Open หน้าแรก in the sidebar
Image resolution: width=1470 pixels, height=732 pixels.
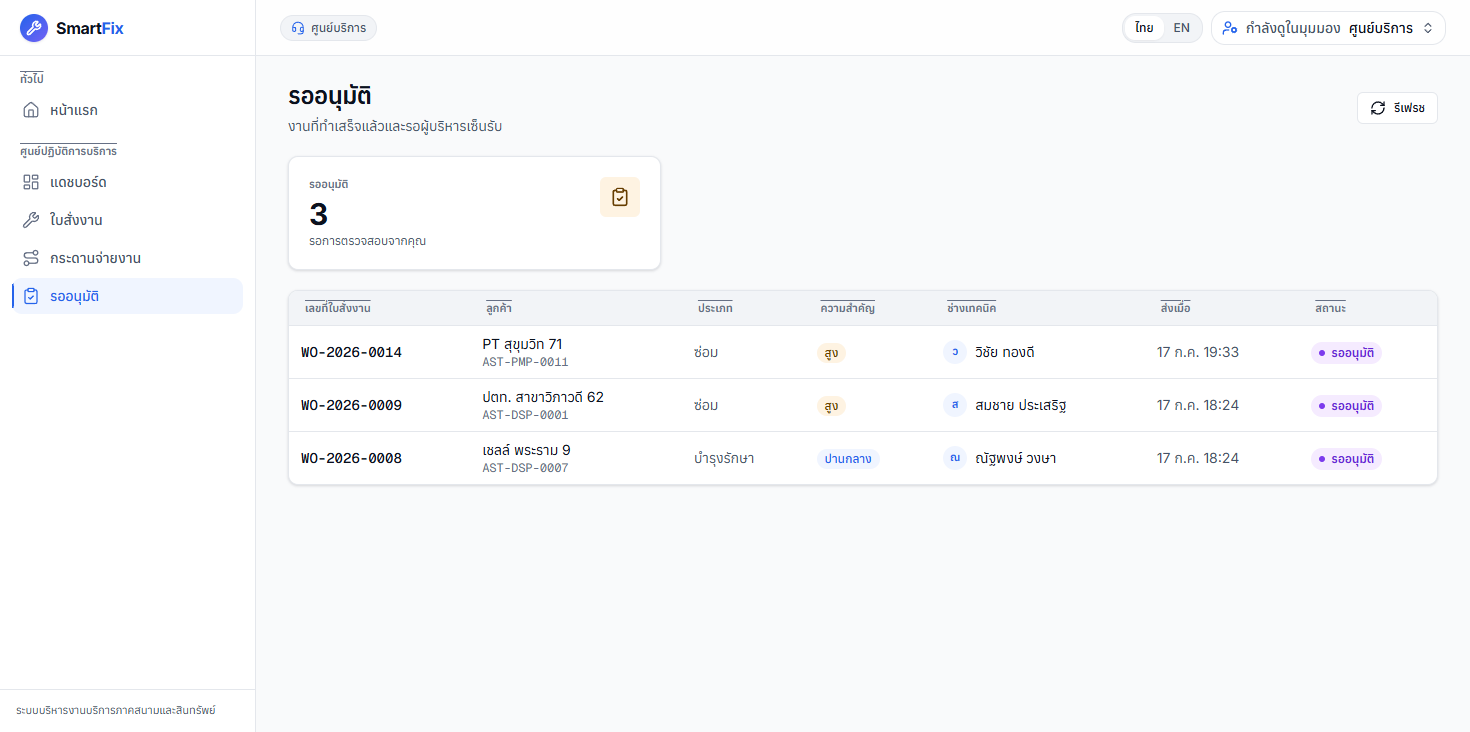[x=127, y=110]
